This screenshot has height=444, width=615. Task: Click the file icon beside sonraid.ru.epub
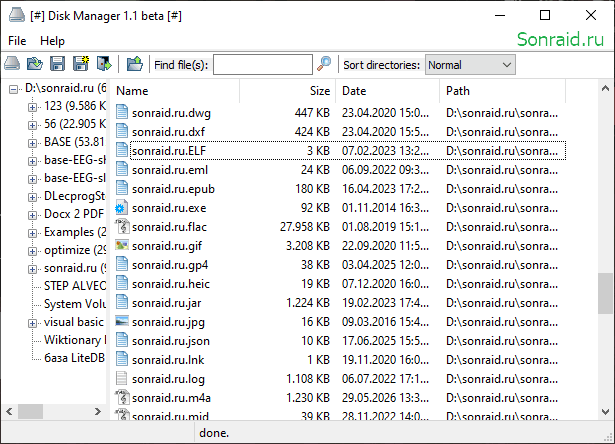[122, 189]
